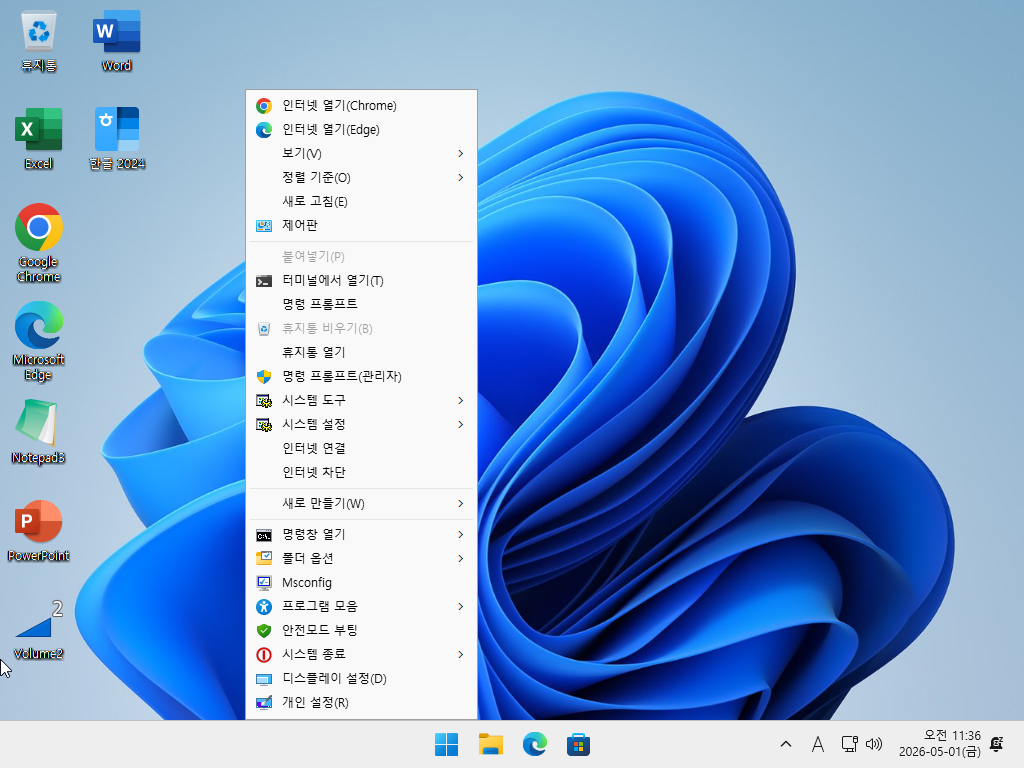Expand the 시스템 도구 submenu arrow
Viewport: 1024px width, 768px height.
[x=461, y=400]
